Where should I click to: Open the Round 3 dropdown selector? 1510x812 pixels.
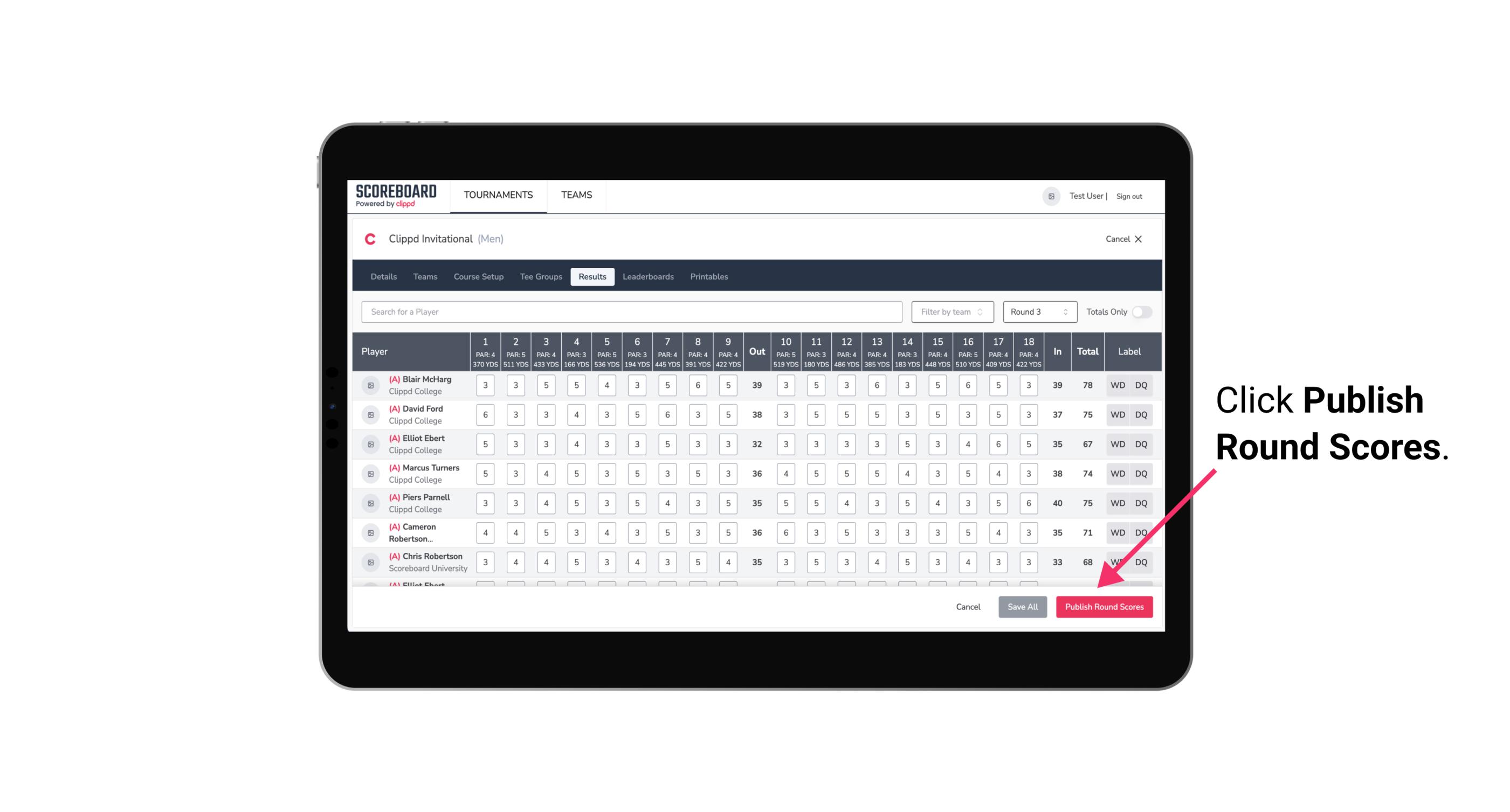1037,311
